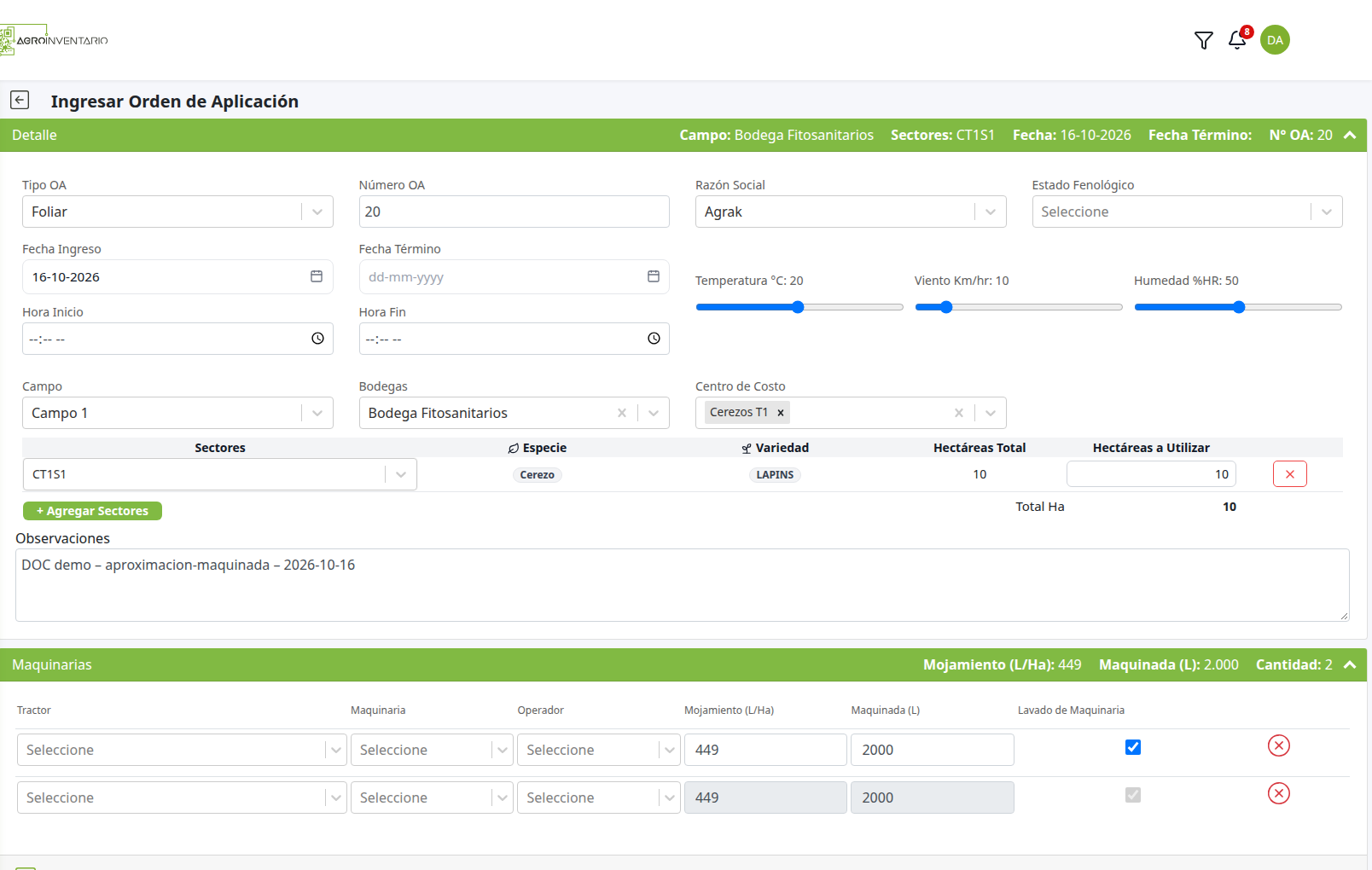Click the Número OA input field
This screenshot has height=870, width=1372.
pyautogui.click(x=514, y=212)
